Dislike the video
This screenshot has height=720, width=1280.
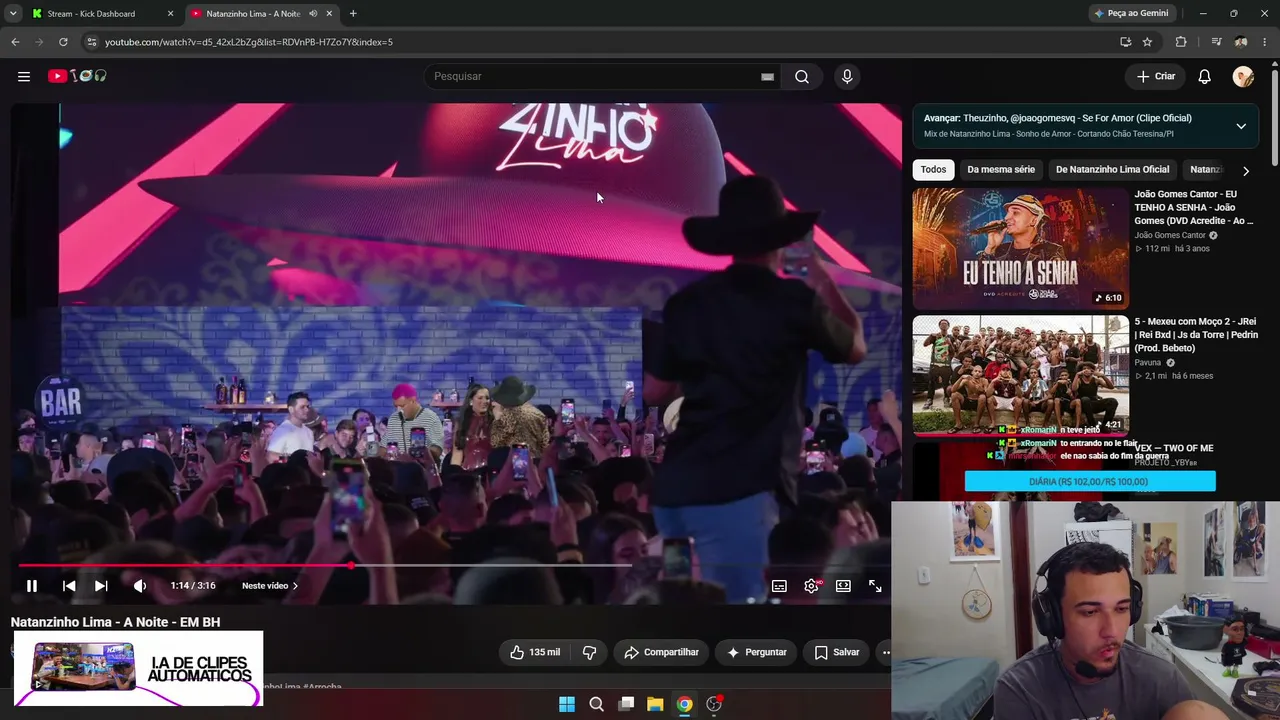point(589,652)
